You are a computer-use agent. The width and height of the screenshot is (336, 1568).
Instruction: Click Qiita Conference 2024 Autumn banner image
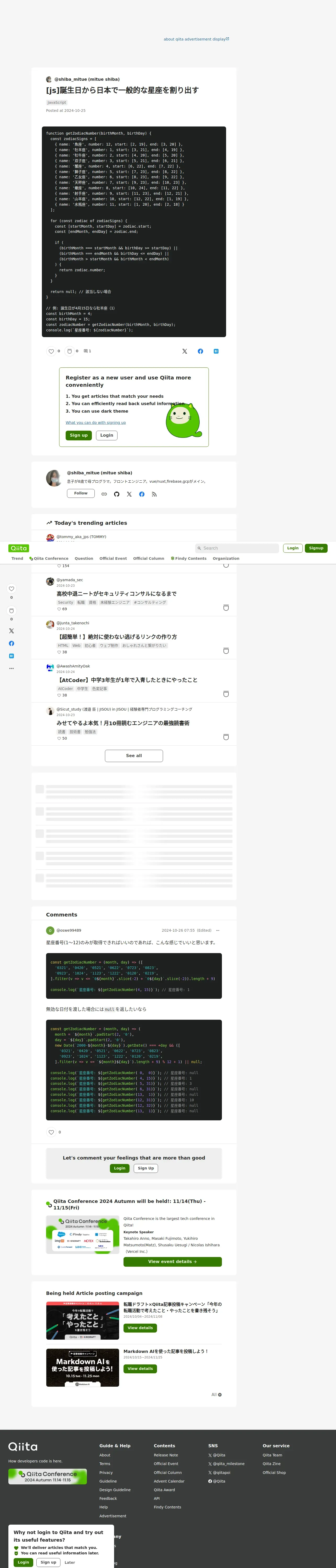coord(82,1235)
